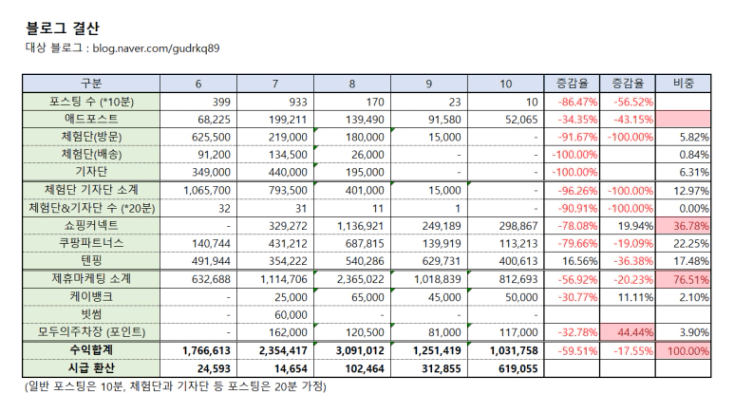Screen dimensions: 734x413
Task: Select the -43.15% change cell
Action: pos(628,119)
